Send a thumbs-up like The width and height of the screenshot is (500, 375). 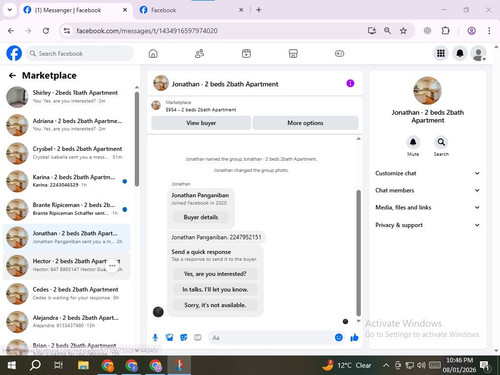pos(354,338)
